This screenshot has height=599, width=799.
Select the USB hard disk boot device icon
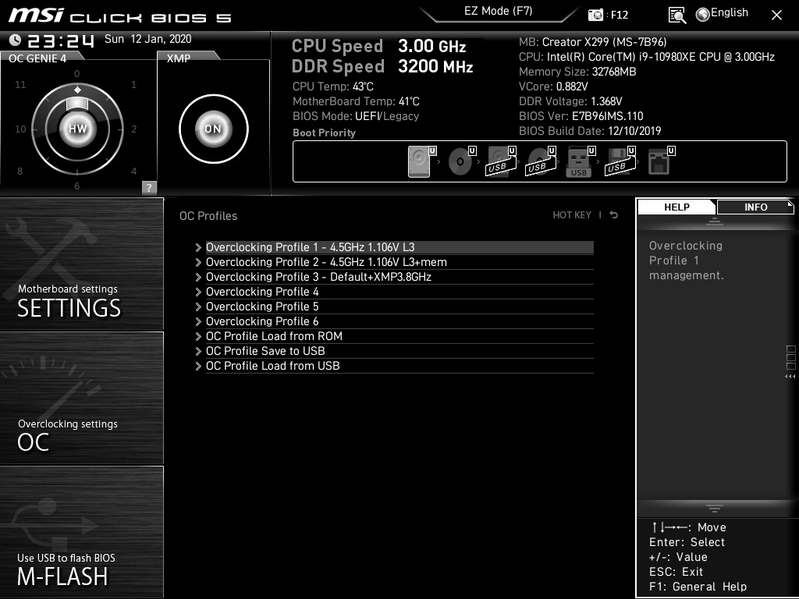click(502, 161)
